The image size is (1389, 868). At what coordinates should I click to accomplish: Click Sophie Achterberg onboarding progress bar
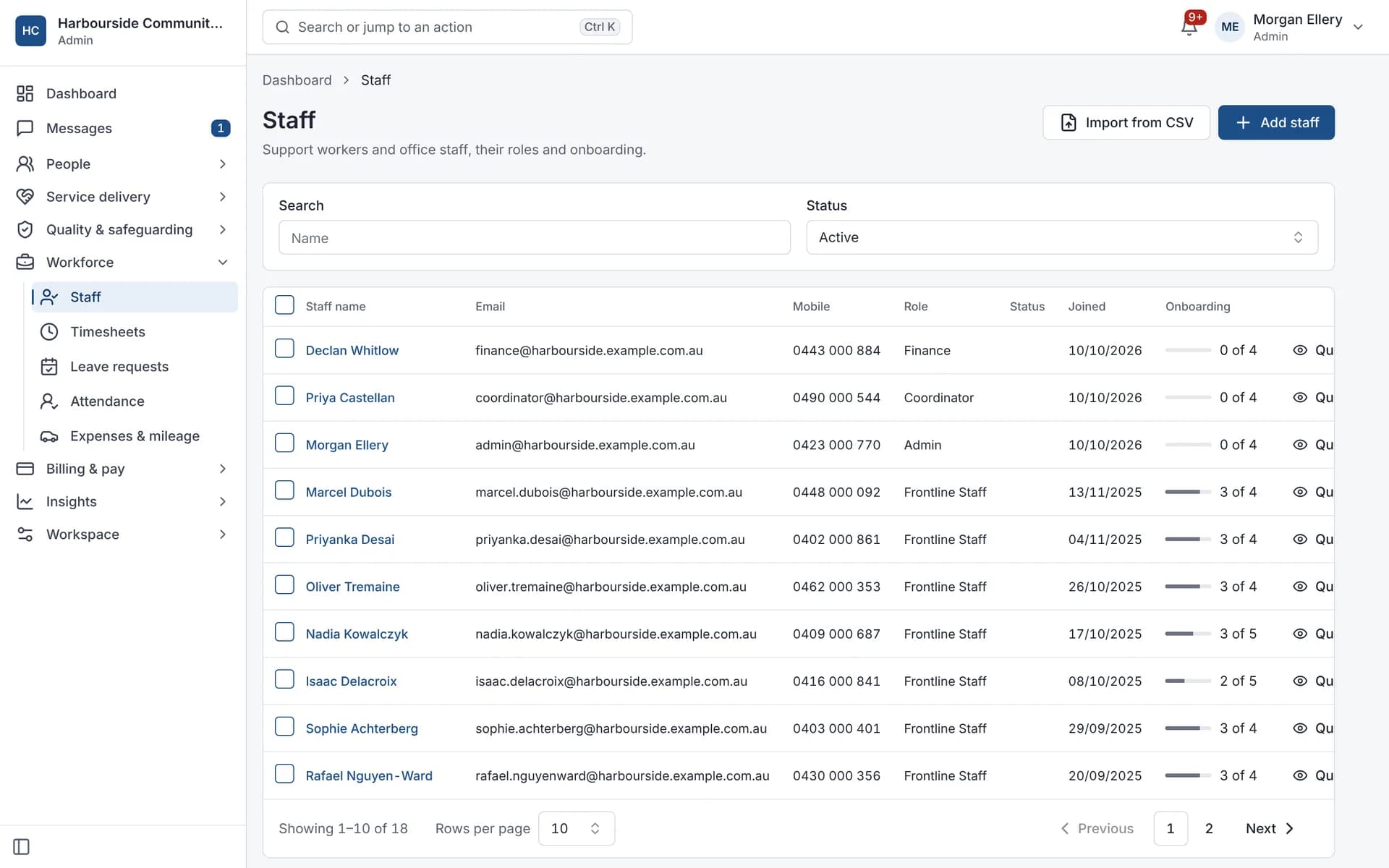(1188, 728)
